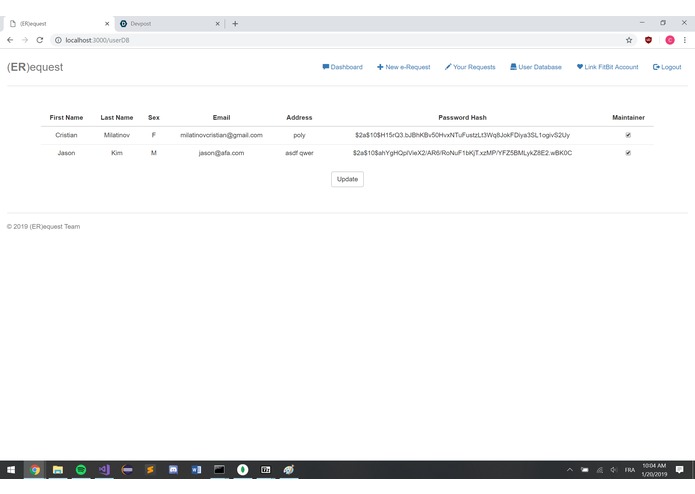Toggle Maintainer checkbox for Cristian
Viewport: 695px width, 494px height.
628,135
